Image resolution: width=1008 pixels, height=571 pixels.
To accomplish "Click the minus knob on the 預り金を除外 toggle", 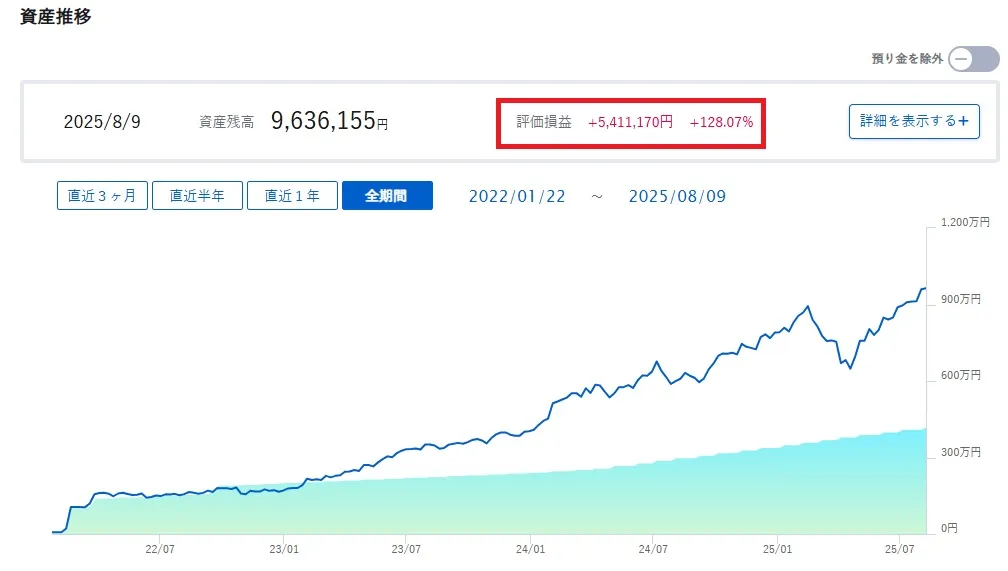I will click(x=961, y=59).
